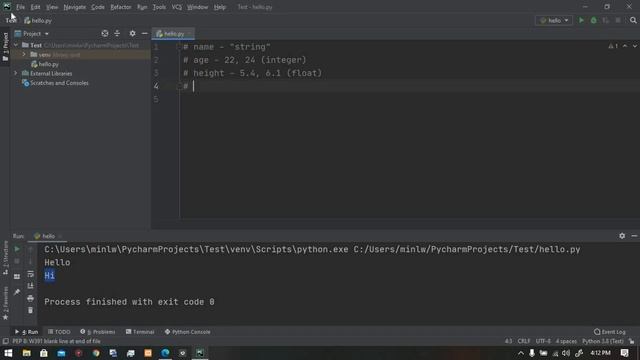Open Chrome from taskbar
Viewport: 640px width, 360px height.
[96, 353]
